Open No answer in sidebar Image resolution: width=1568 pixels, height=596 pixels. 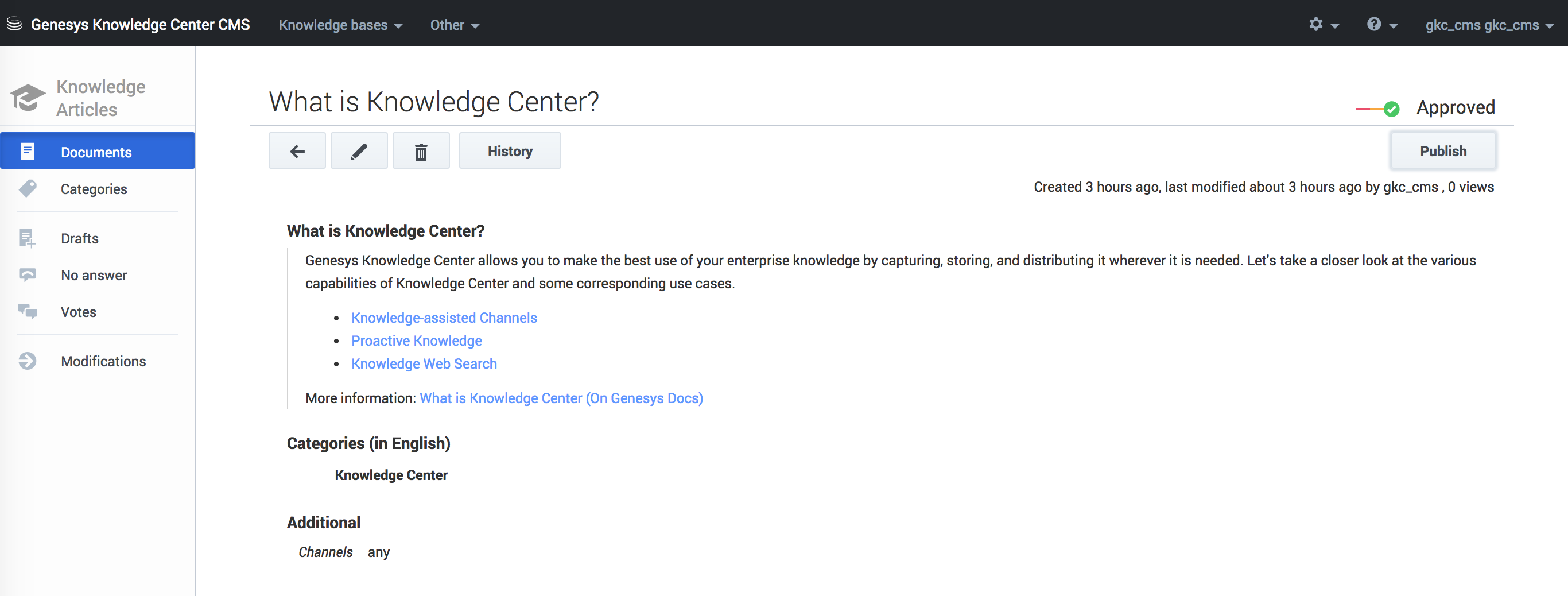tap(94, 275)
